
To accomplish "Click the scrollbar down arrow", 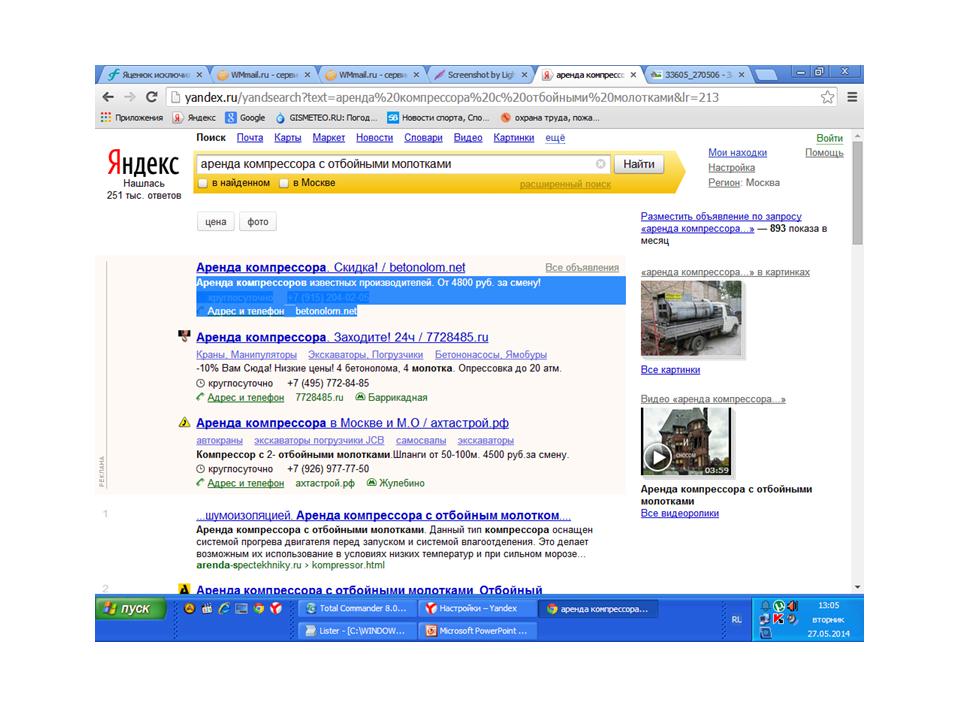I will click(857, 587).
